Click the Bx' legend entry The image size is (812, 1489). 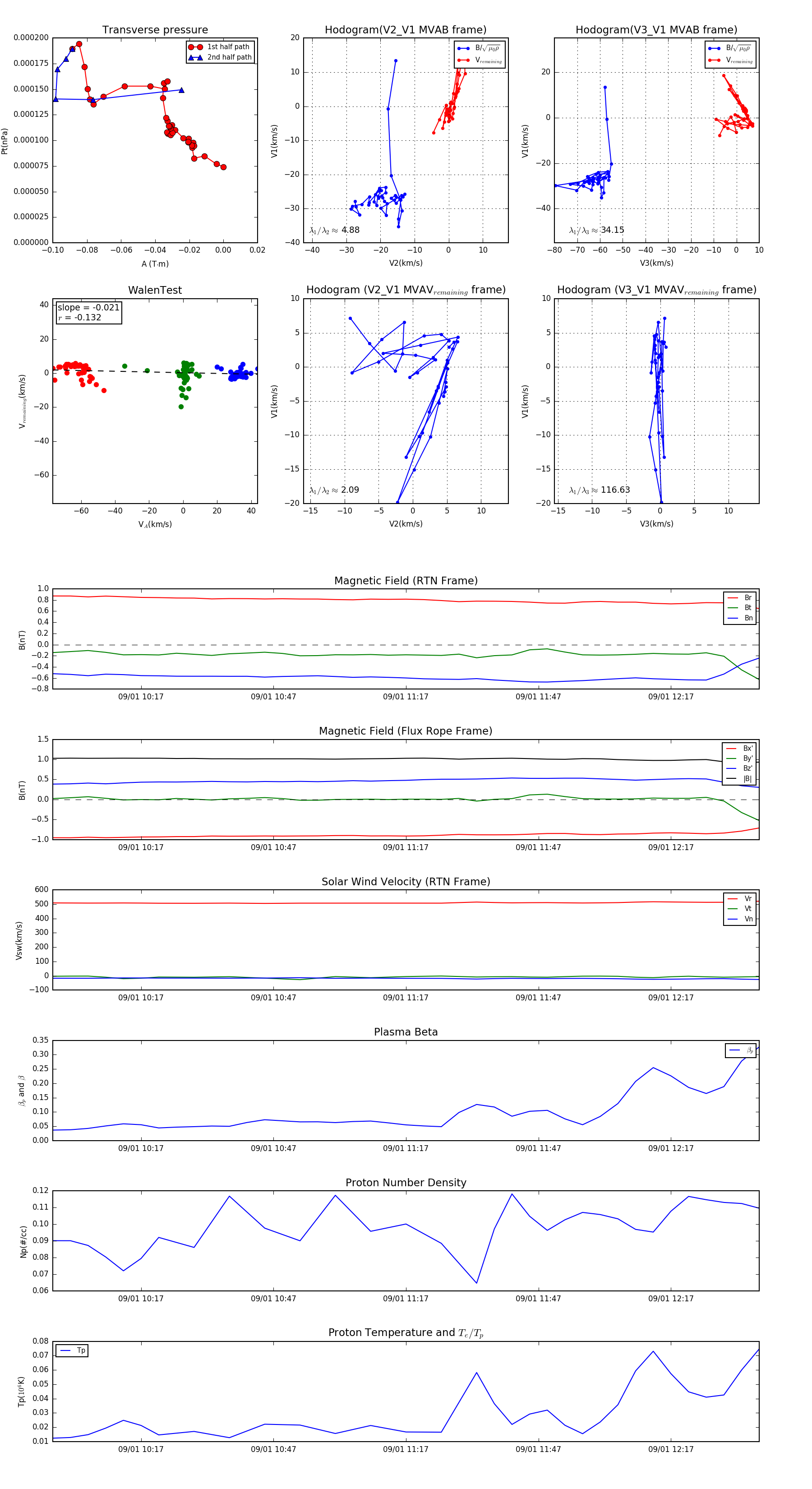[x=740, y=748]
